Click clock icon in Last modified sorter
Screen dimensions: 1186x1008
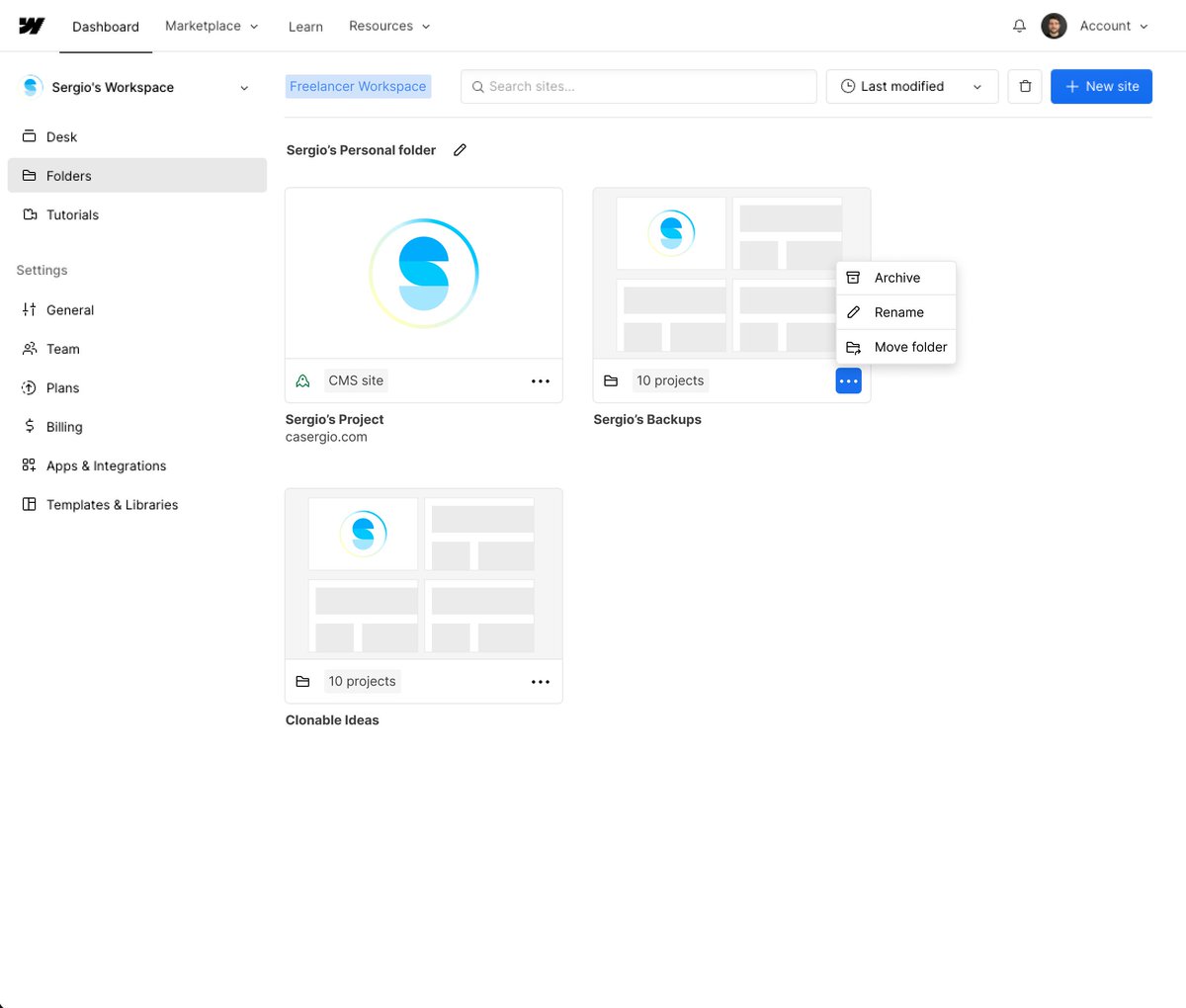(x=847, y=86)
